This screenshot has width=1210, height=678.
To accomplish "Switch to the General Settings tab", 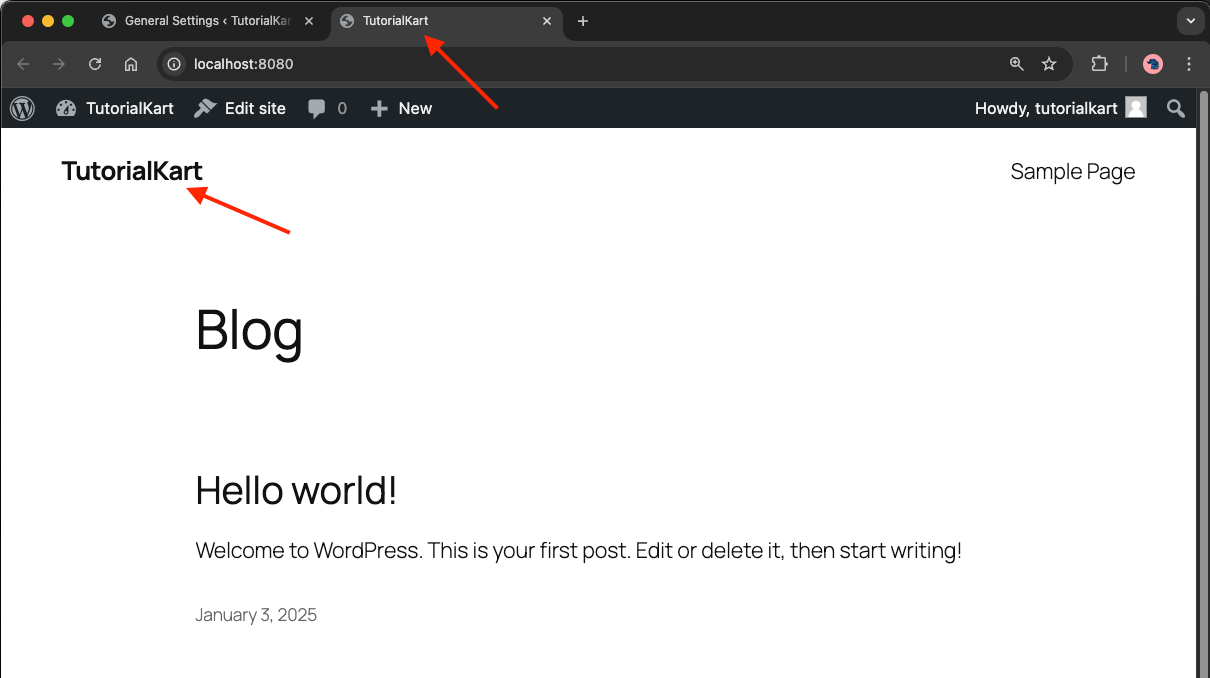I will 200,20.
